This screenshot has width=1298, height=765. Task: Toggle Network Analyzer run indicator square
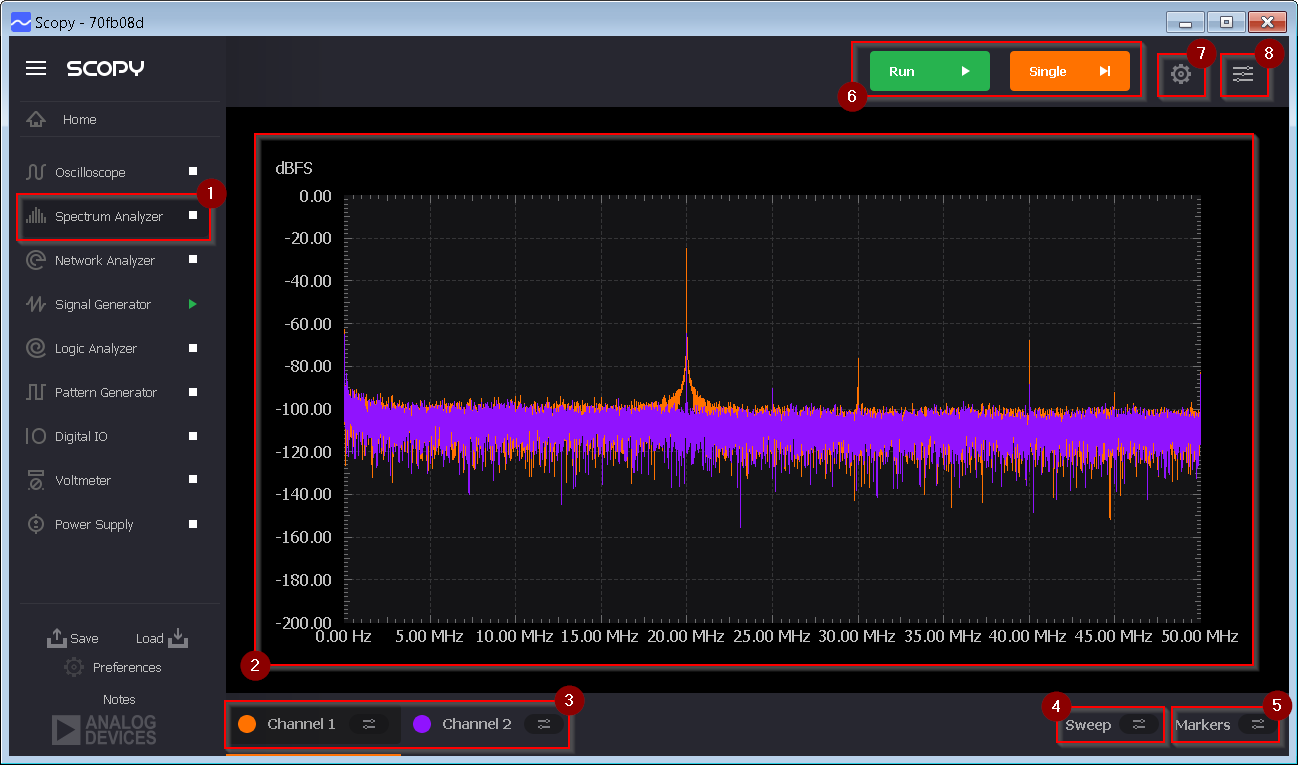coord(193,260)
